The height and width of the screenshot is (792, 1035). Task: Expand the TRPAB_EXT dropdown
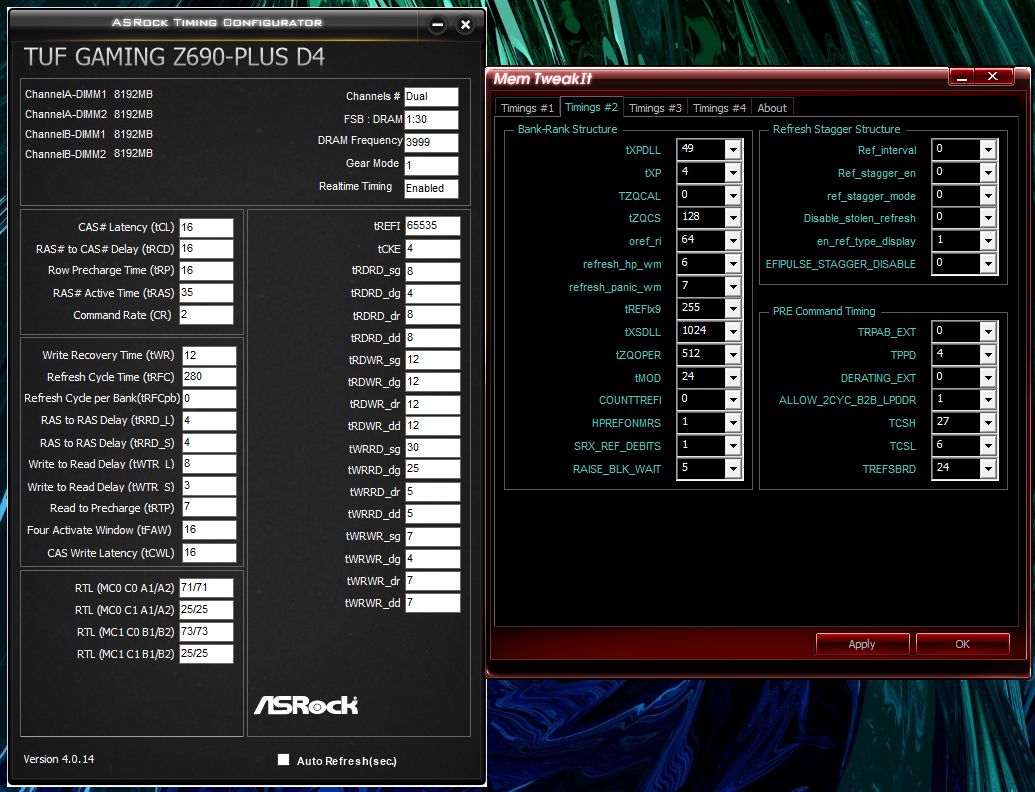(987, 332)
